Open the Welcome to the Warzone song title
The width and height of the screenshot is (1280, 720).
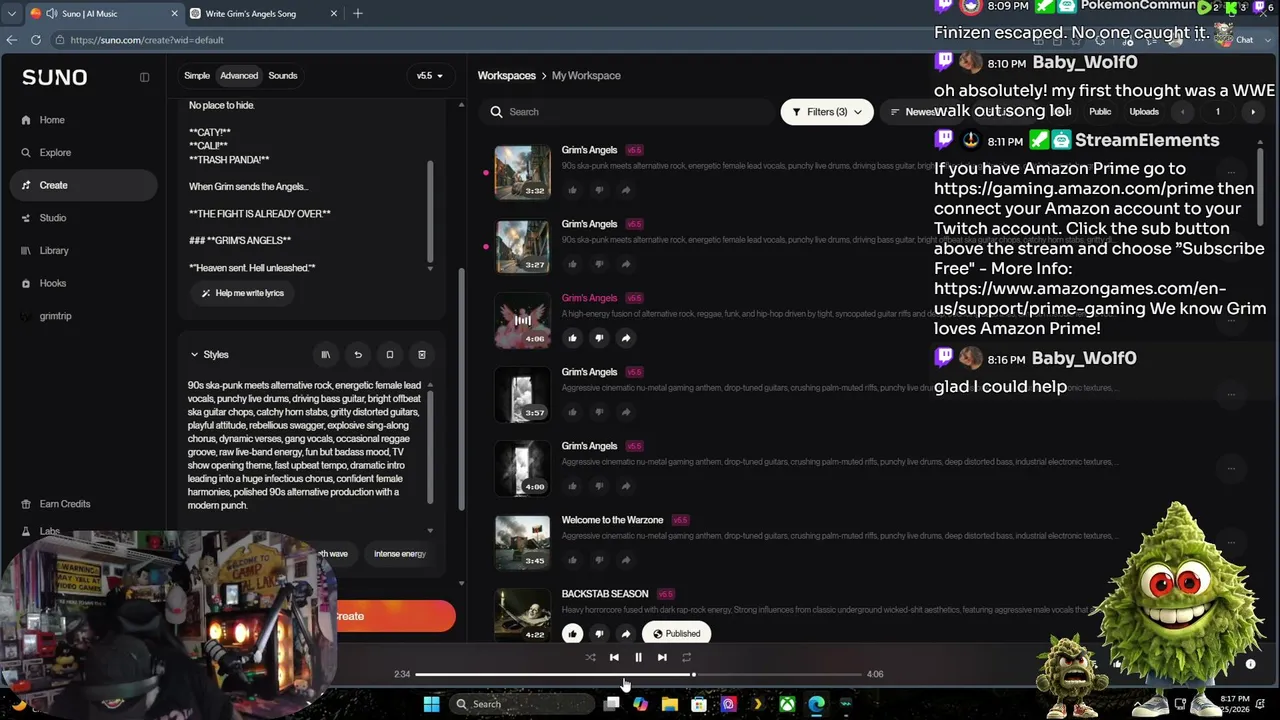pos(612,520)
